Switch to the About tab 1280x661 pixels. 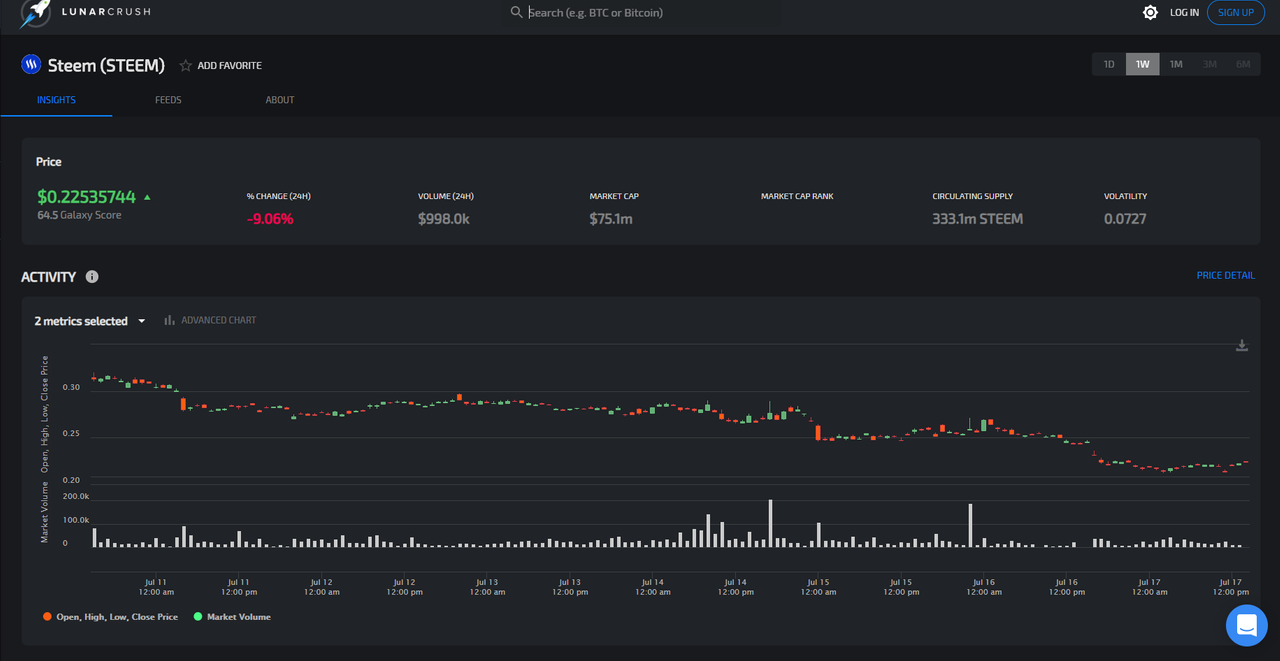pos(280,100)
